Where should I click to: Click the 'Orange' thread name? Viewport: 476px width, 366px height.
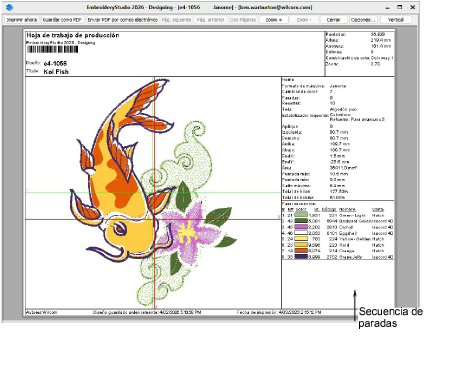(x=347, y=251)
